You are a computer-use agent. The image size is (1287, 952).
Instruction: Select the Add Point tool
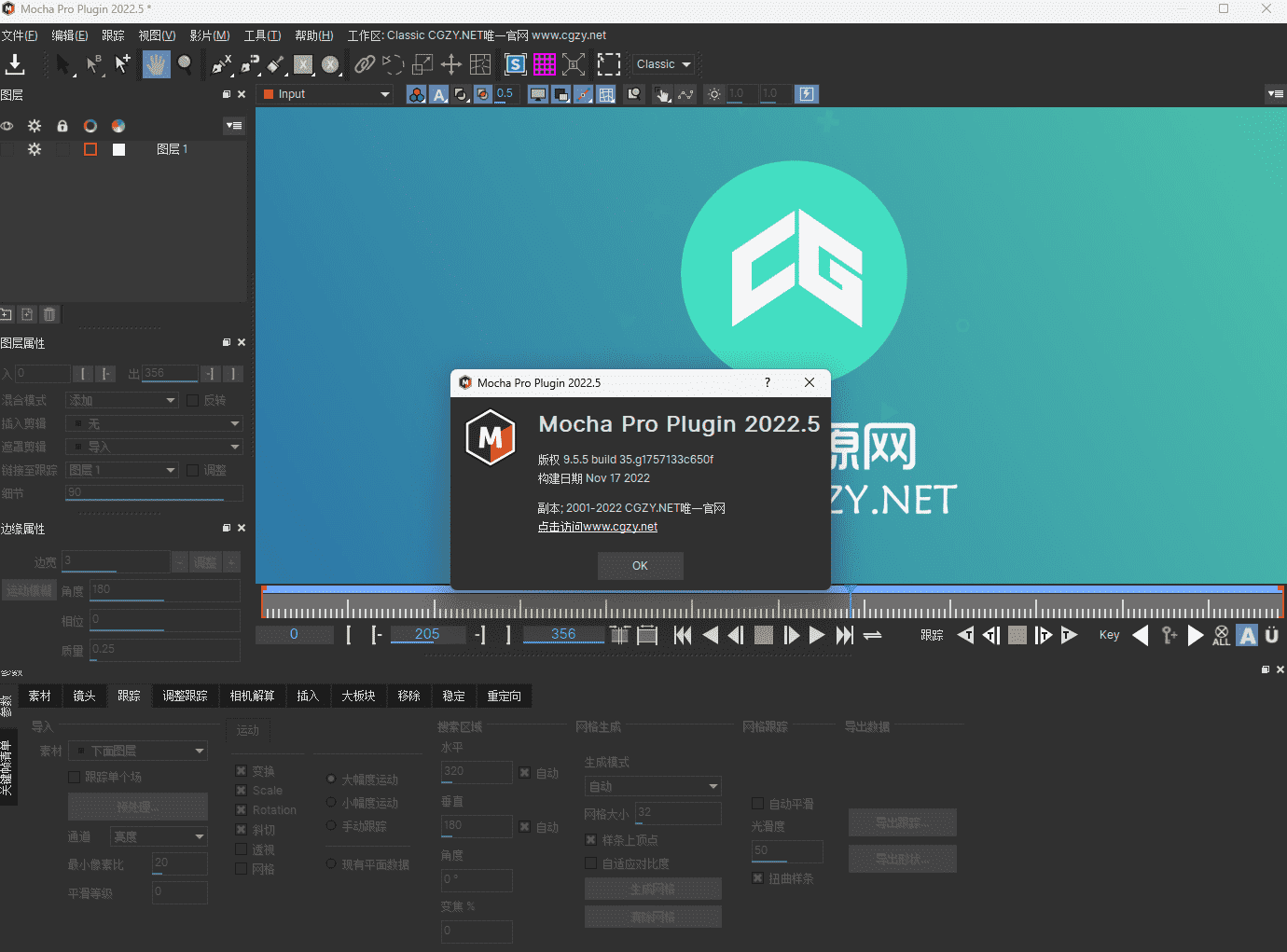tap(122, 64)
